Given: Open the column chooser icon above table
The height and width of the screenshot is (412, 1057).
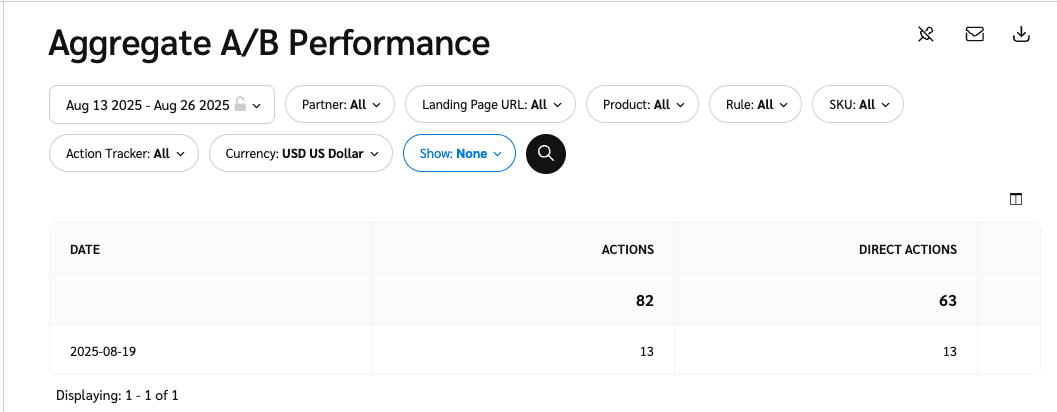Looking at the screenshot, I should 1016,199.
